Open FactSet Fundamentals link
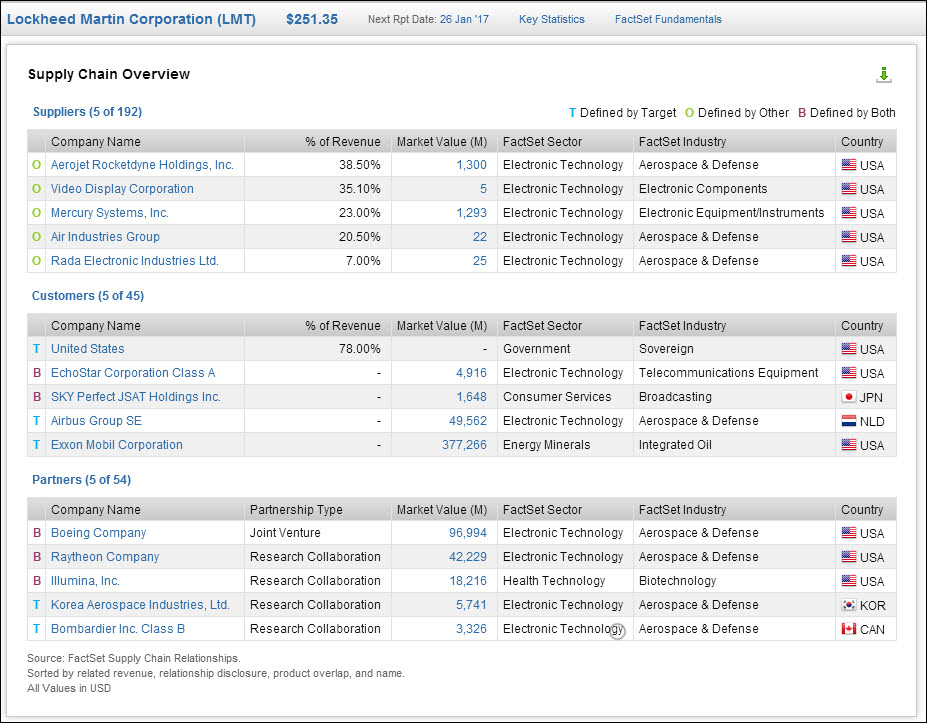Screen dimensions: 927x723 tap(668, 20)
